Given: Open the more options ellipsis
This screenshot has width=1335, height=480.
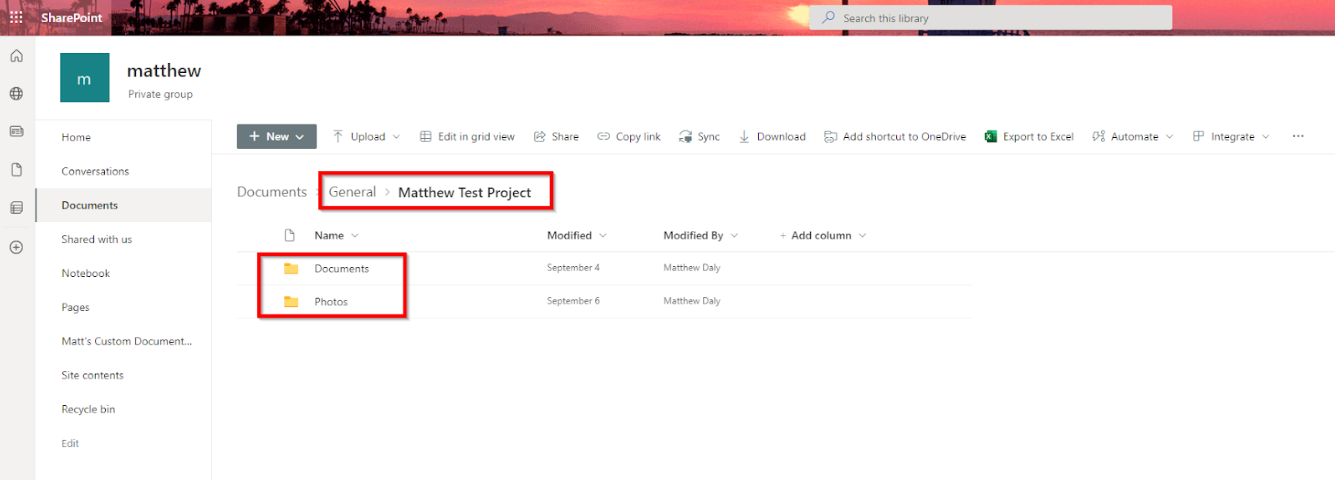Looking at the screenshot, I should [1298, 137].
